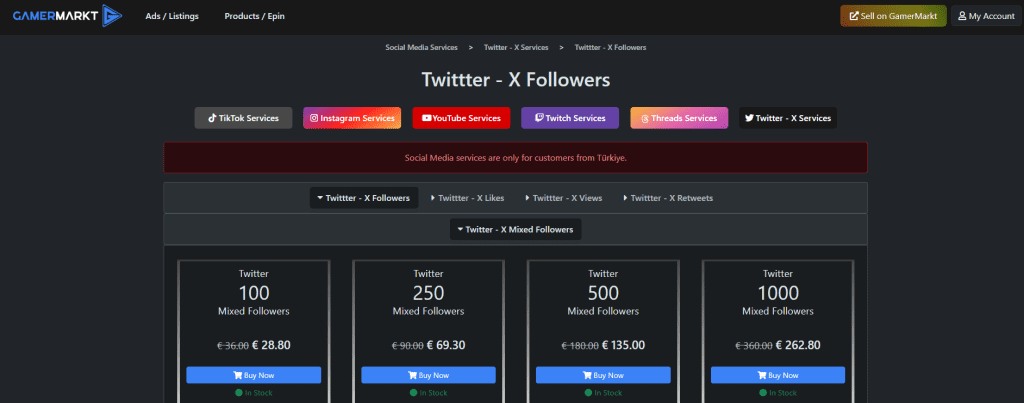The height and width of the screenshot is (403, 1024).
Task: Click the € 28.80 price
Action: point(271,346)
